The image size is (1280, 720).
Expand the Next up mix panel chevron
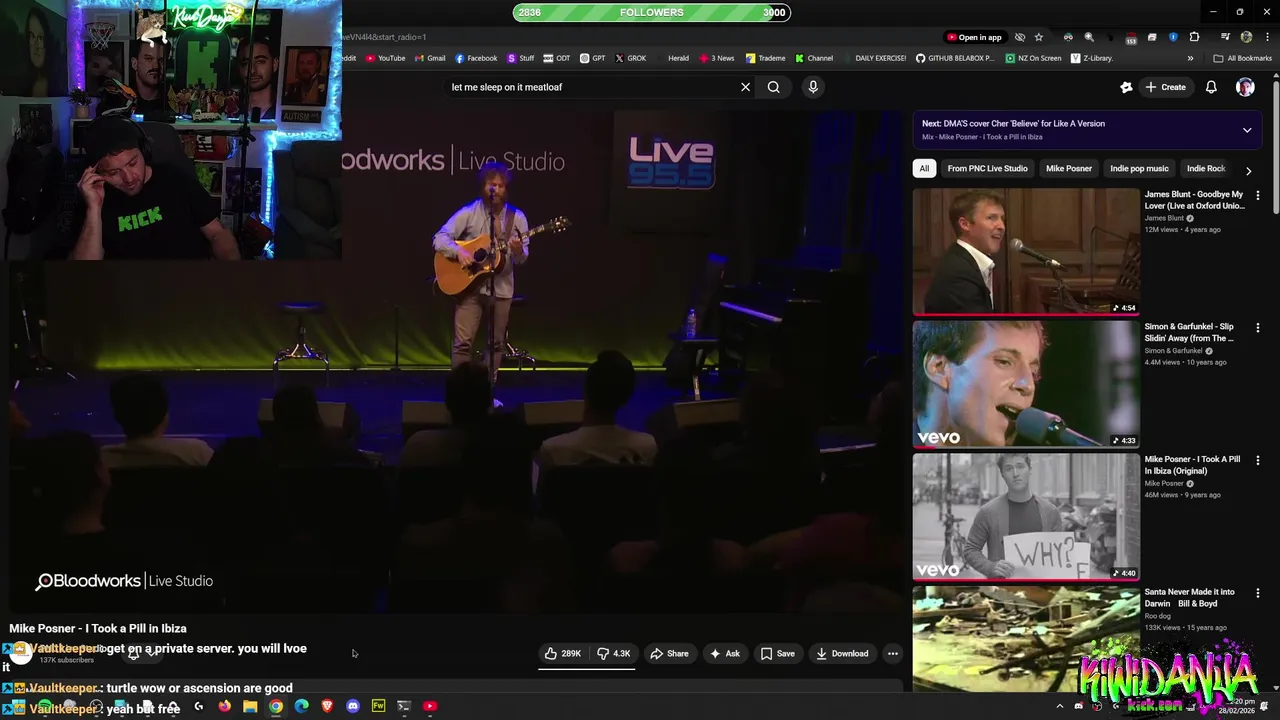(1247, 130)
